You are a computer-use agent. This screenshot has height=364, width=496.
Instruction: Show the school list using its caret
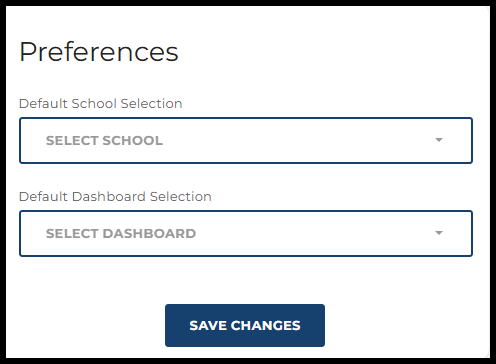coord(439,140)
